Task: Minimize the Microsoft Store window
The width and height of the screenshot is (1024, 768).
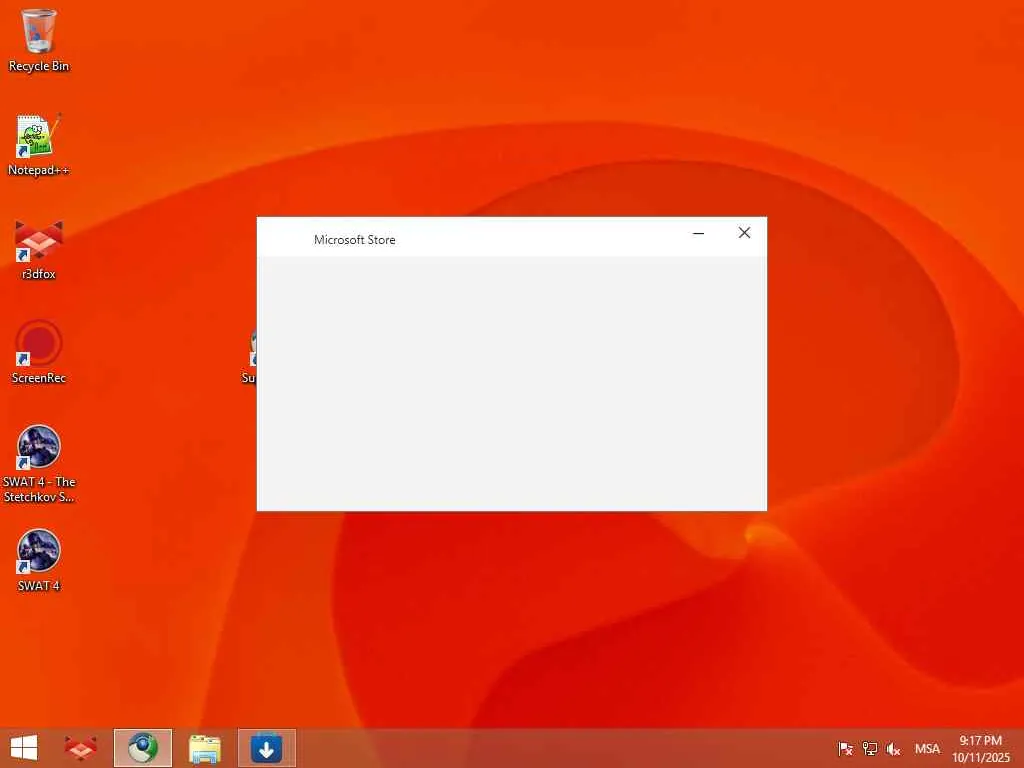Action: [x=698, y=233]
